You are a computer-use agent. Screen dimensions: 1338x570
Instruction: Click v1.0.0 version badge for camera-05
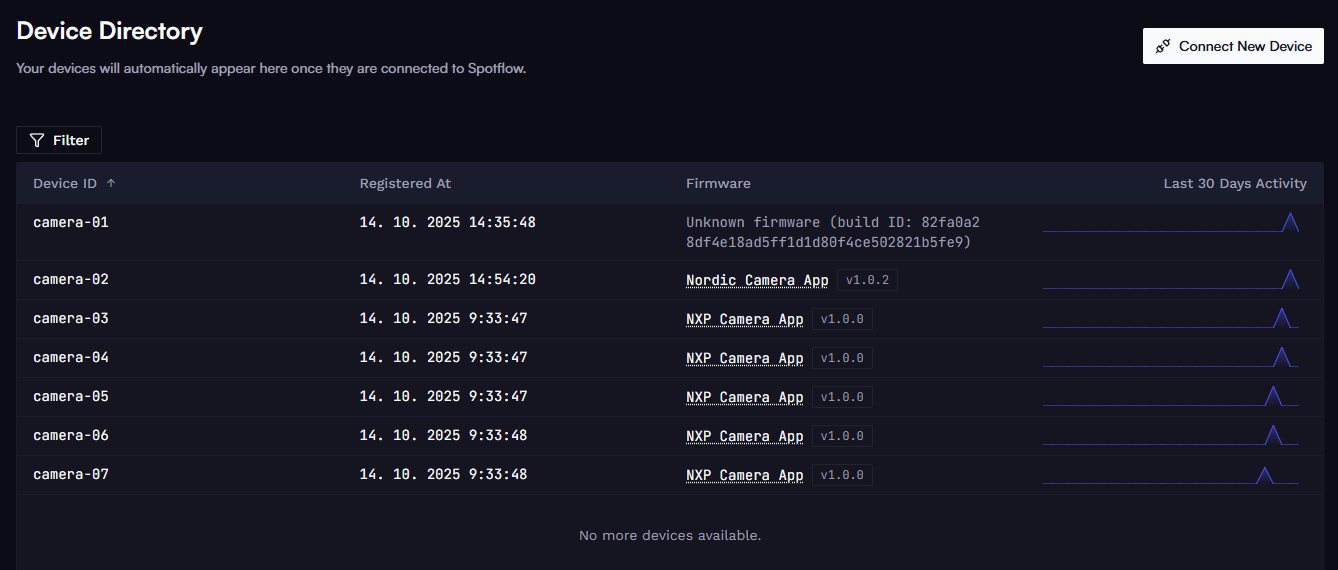(842, 397)
